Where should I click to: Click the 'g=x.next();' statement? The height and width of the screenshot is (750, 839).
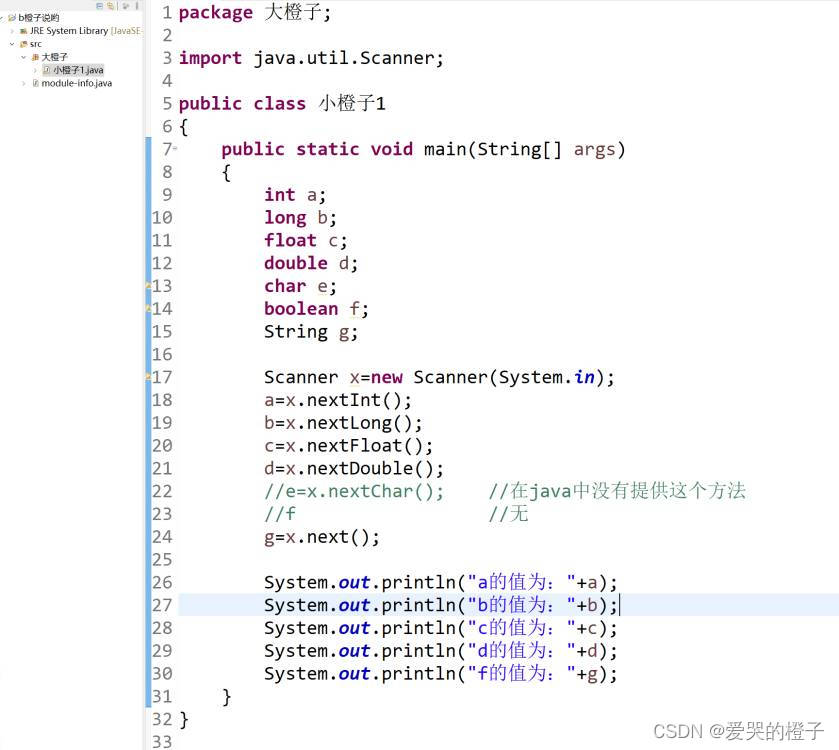pos(322,537)
